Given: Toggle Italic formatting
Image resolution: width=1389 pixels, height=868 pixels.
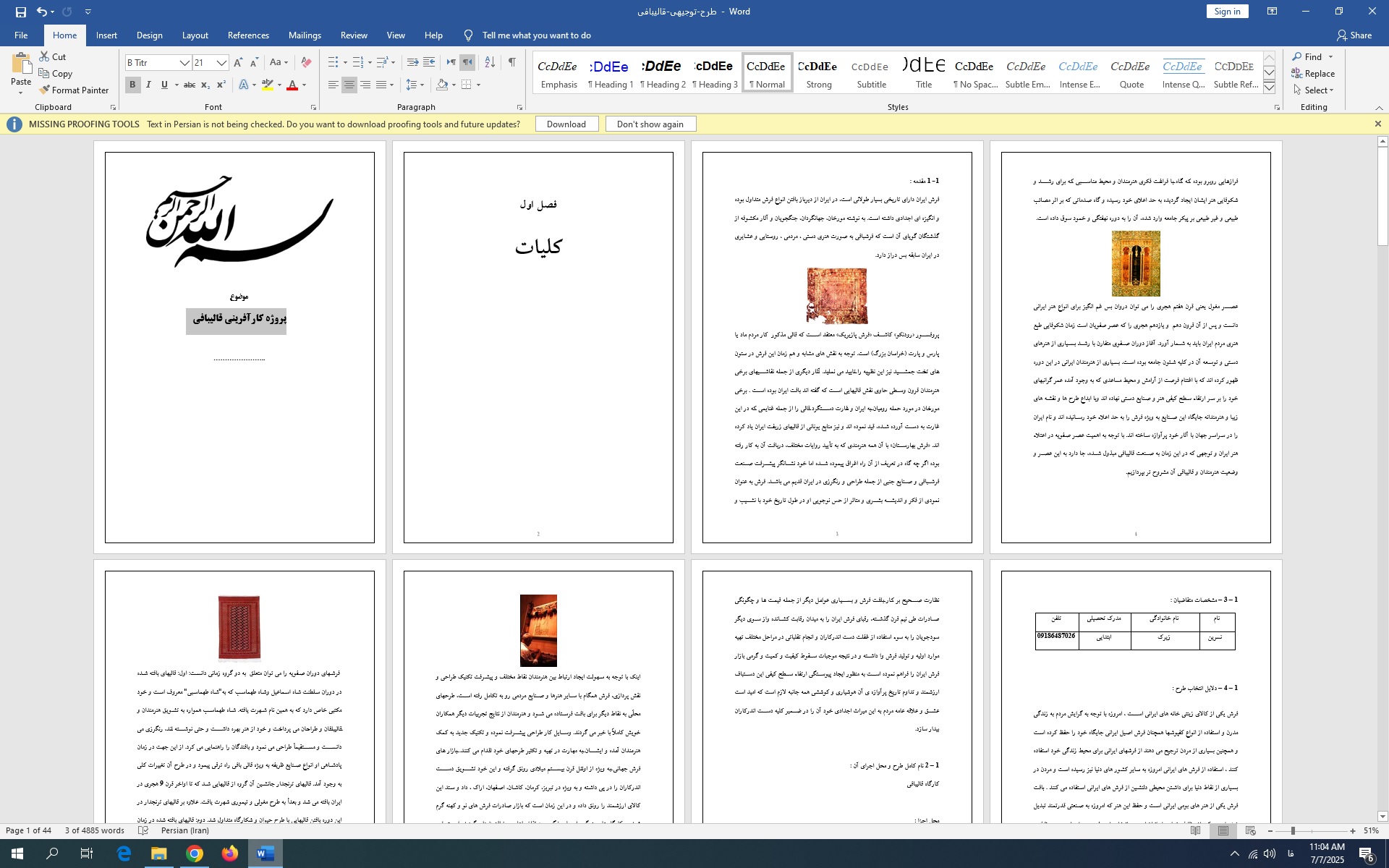Looking at the screenshot, I should pos(148,85).
